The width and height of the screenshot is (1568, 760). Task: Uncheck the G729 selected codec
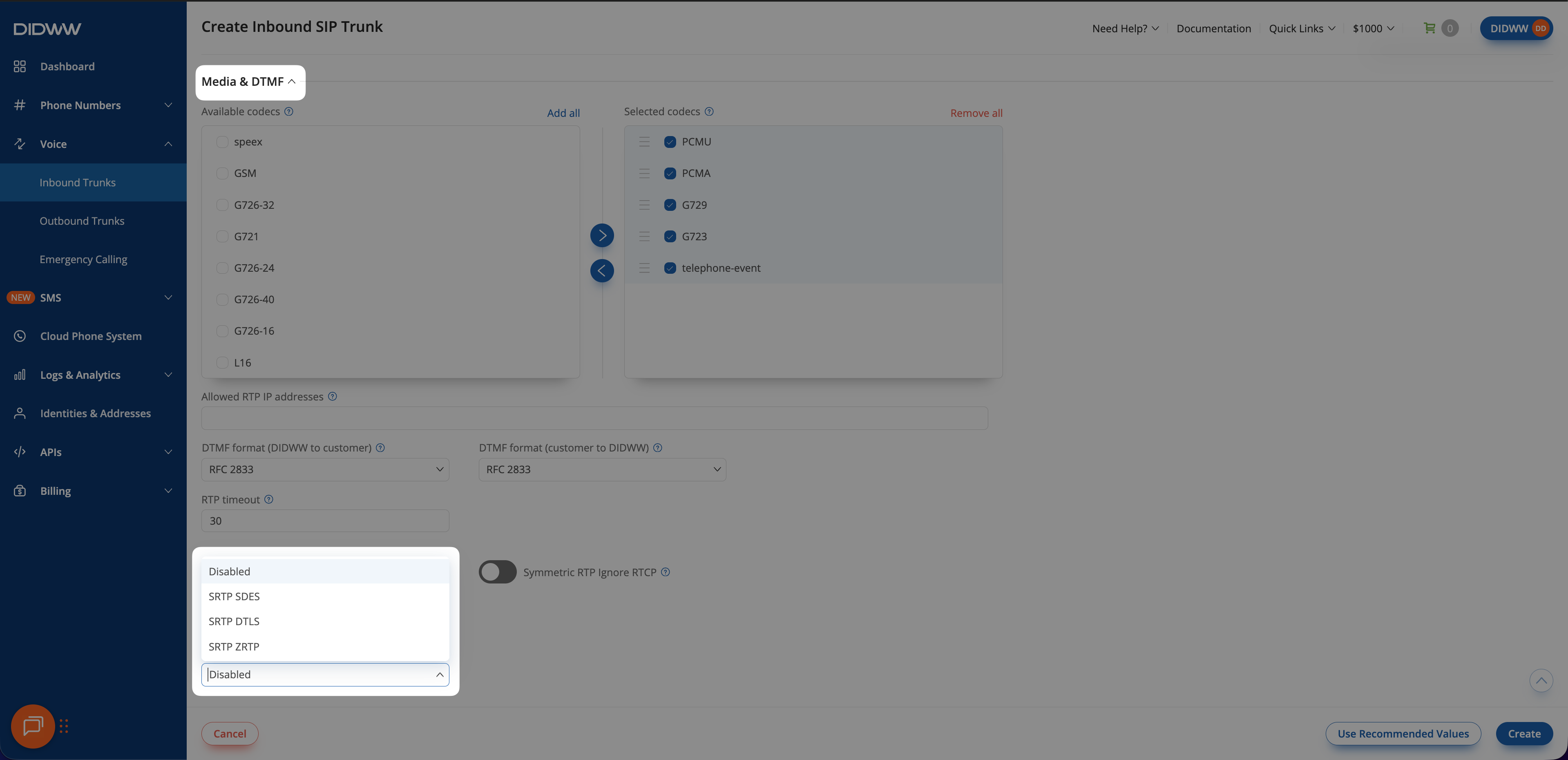click(x=670, y=205)
